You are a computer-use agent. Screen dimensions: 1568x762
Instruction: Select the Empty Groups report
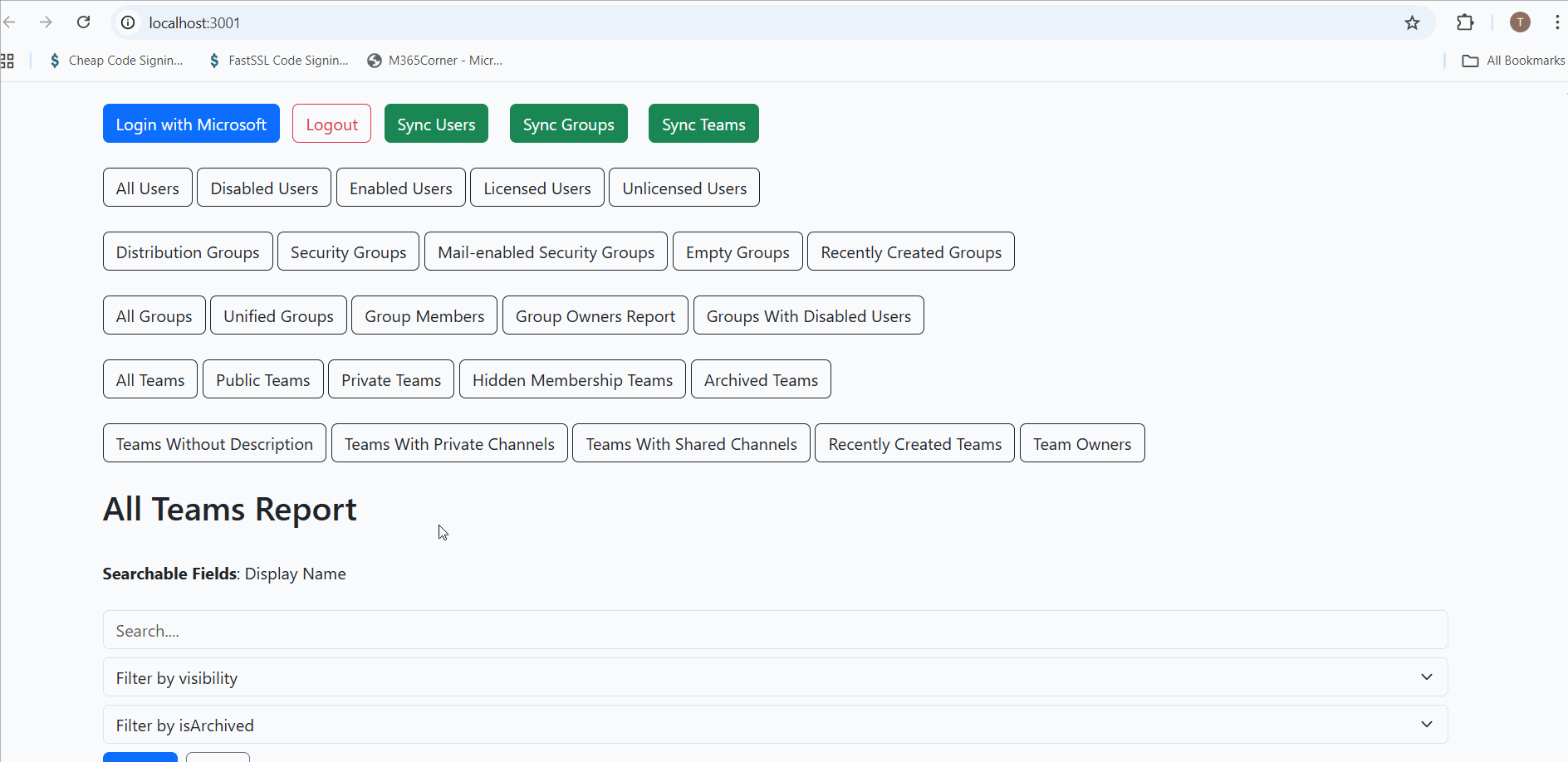point(737,252)
